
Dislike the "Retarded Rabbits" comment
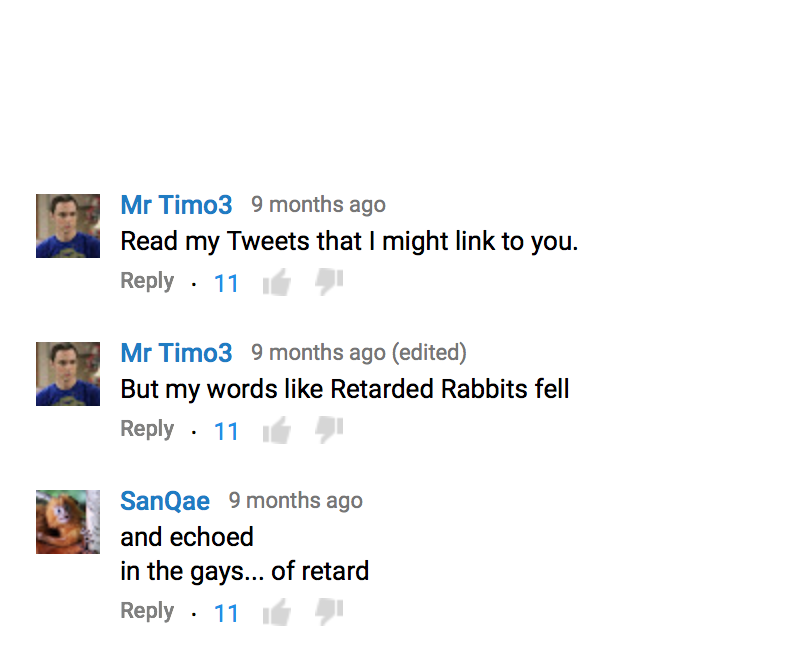click(x=329, y=429)
